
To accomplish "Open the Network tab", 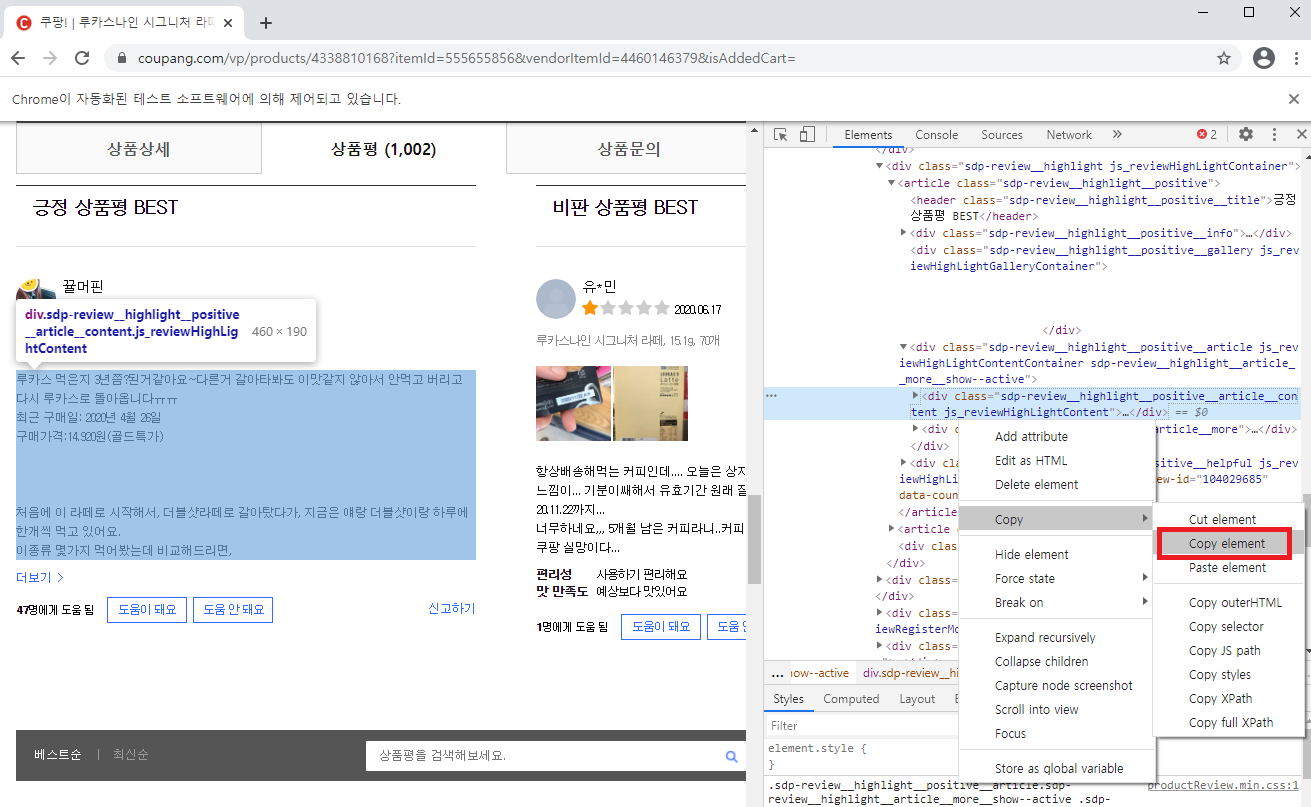I will [x=1069, y=135].
